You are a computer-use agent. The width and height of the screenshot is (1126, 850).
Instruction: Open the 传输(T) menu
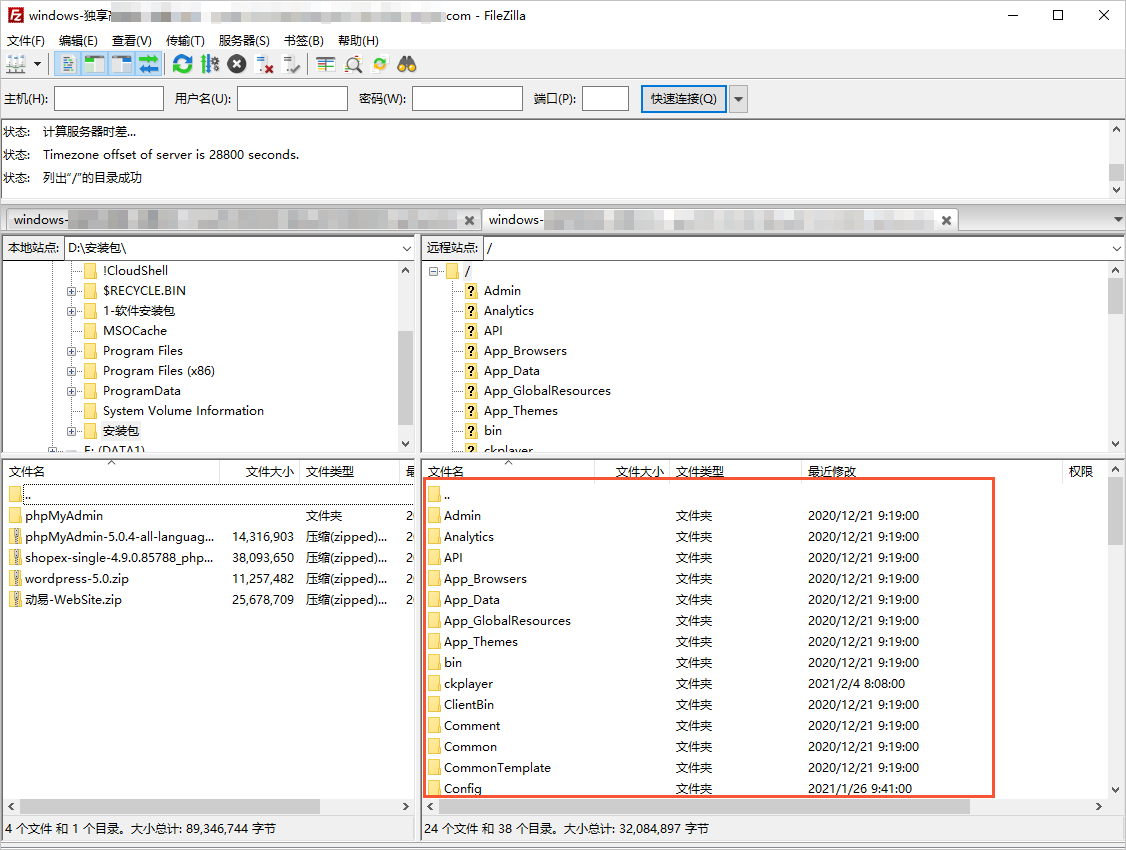coord(185,41)
